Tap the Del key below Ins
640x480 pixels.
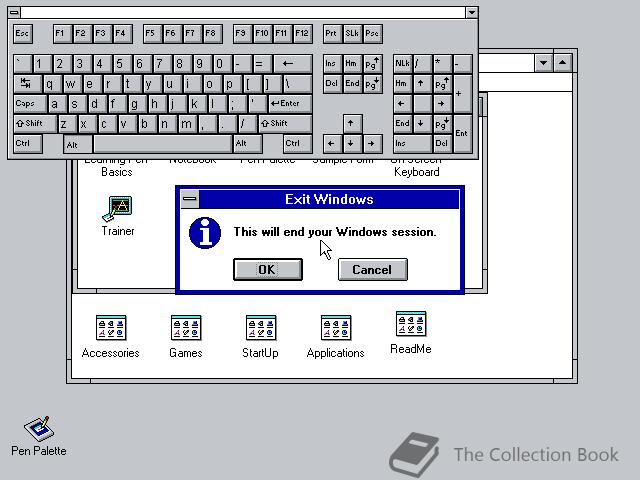[x=332, y=84]
